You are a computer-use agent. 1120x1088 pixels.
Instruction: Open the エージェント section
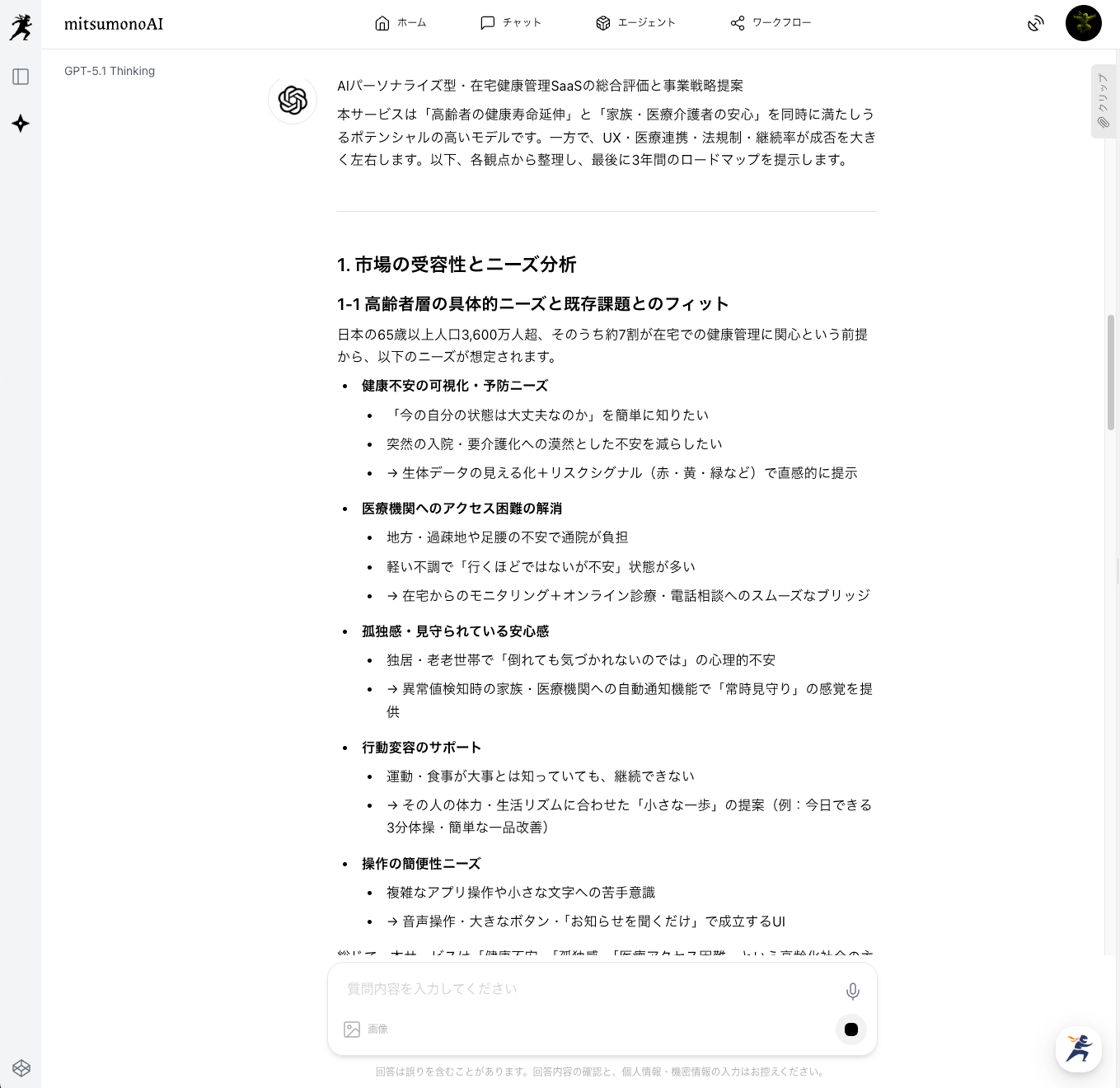(x=635, y=23)
